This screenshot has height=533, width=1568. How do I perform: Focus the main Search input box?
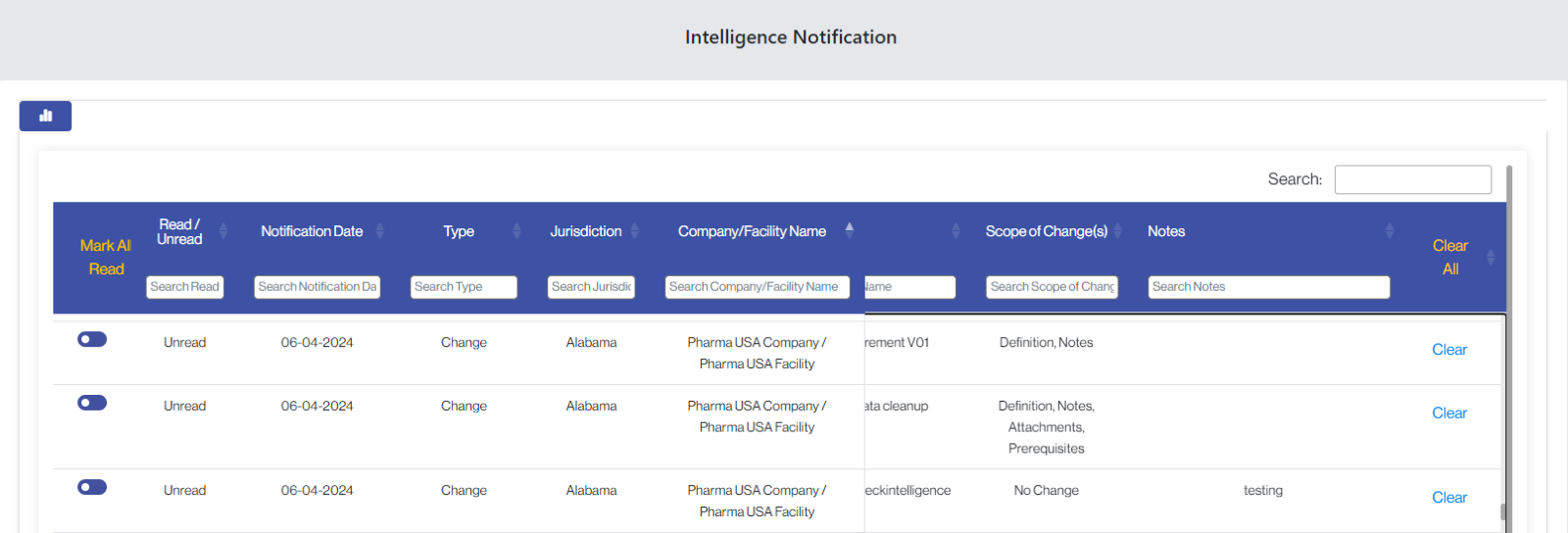[x=1412, y=179]
